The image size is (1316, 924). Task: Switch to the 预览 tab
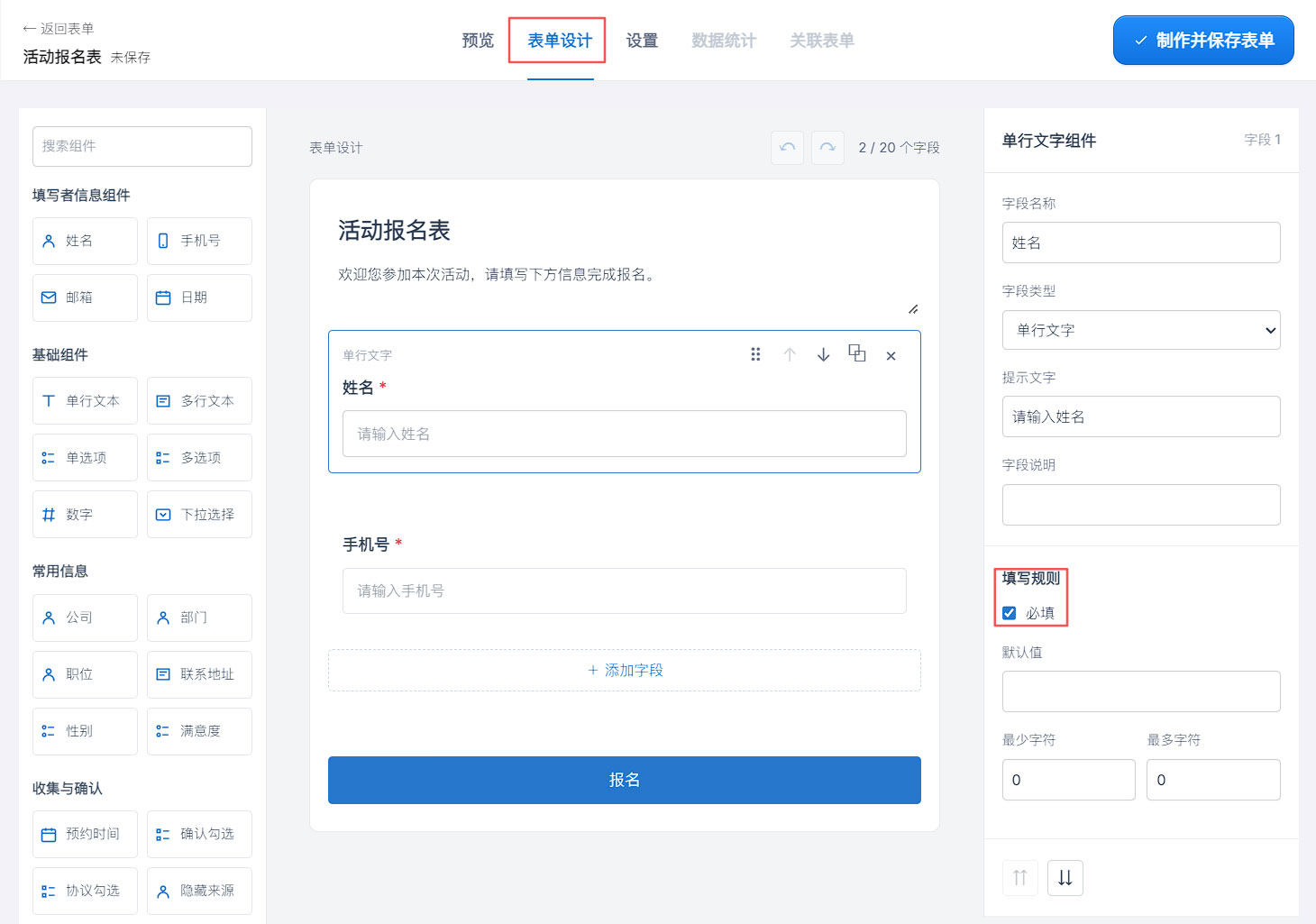point(478,41)
